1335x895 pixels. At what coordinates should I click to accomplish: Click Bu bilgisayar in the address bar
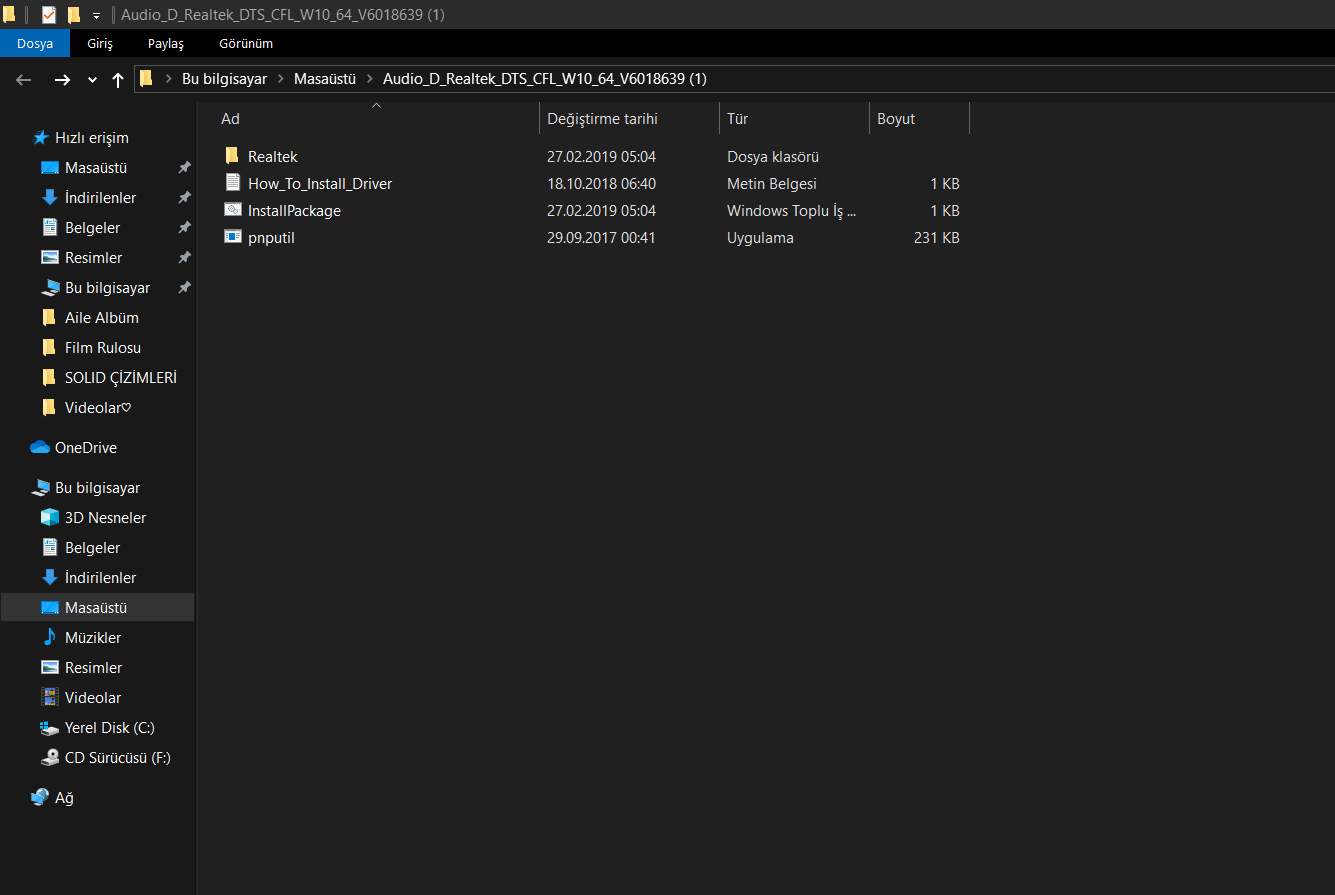tap(224, 79)
